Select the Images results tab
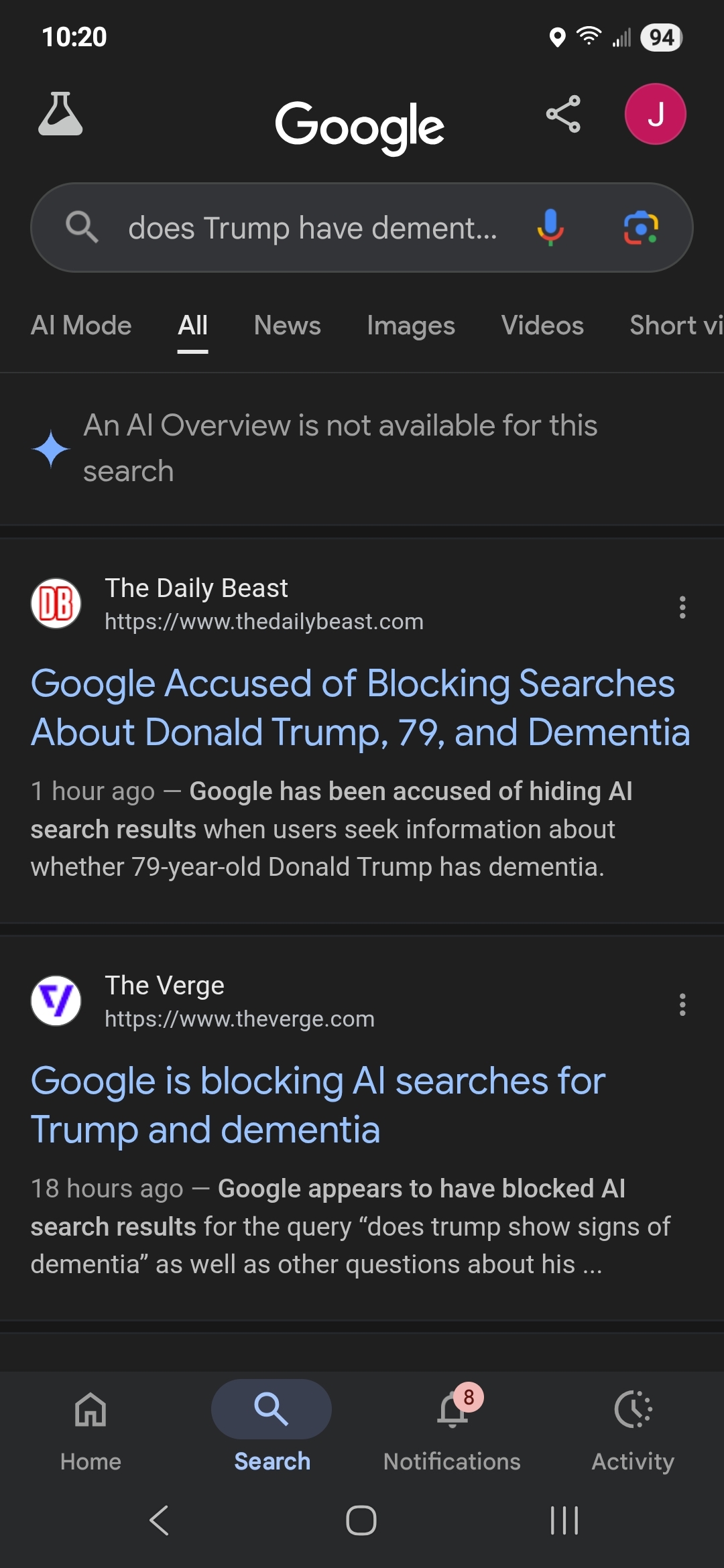The image size is (724, 1568). coord(411,326)
